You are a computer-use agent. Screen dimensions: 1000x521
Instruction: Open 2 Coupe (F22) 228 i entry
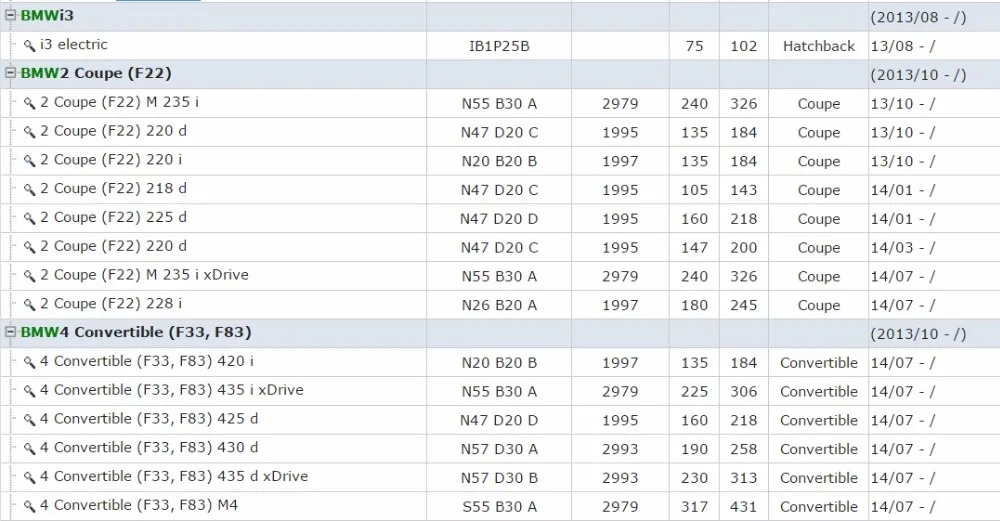pyautogui.click(x=111, y=304)
